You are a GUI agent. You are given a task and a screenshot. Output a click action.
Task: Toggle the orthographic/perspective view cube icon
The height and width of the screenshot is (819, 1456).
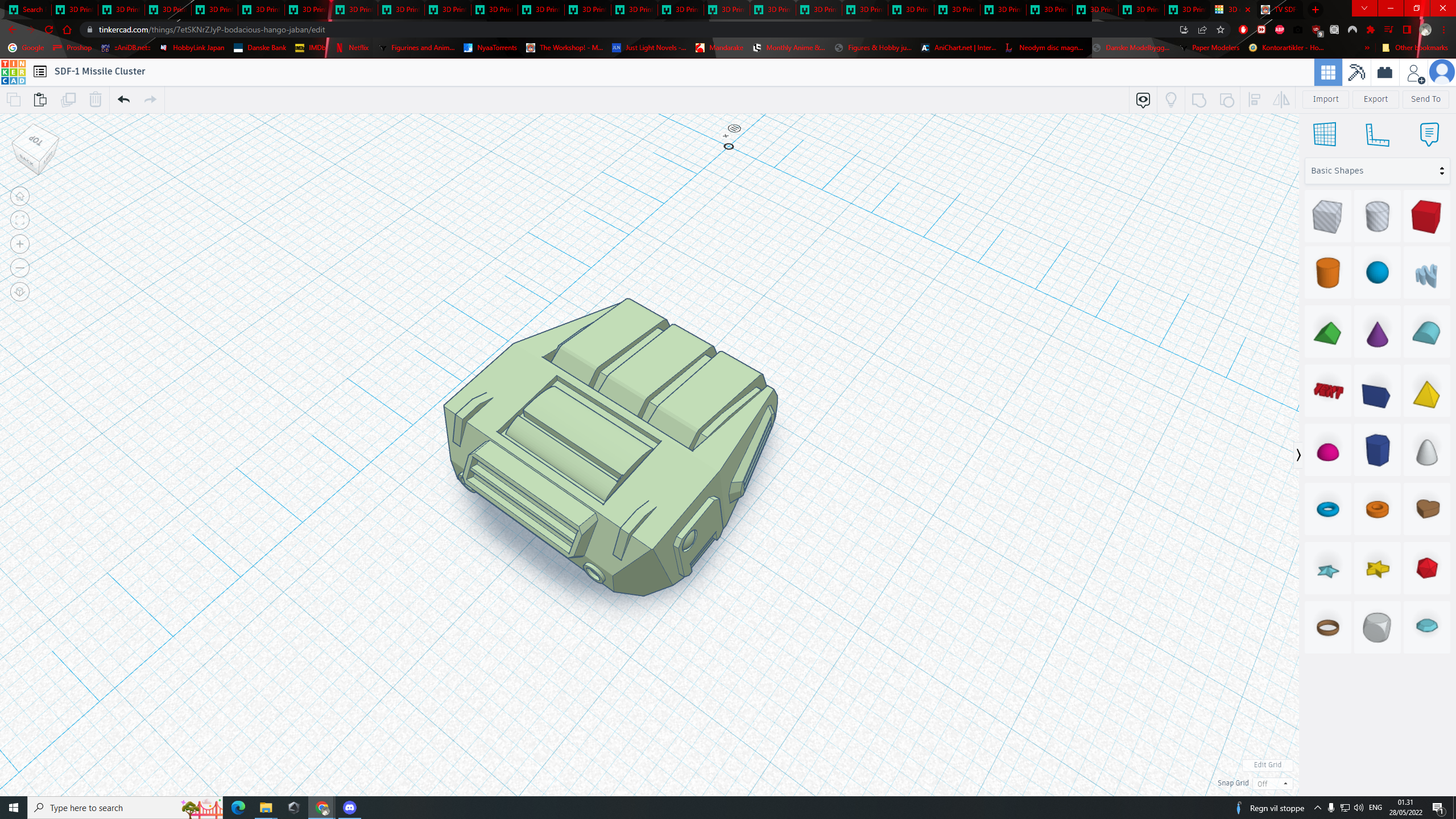tap(20, 292)
